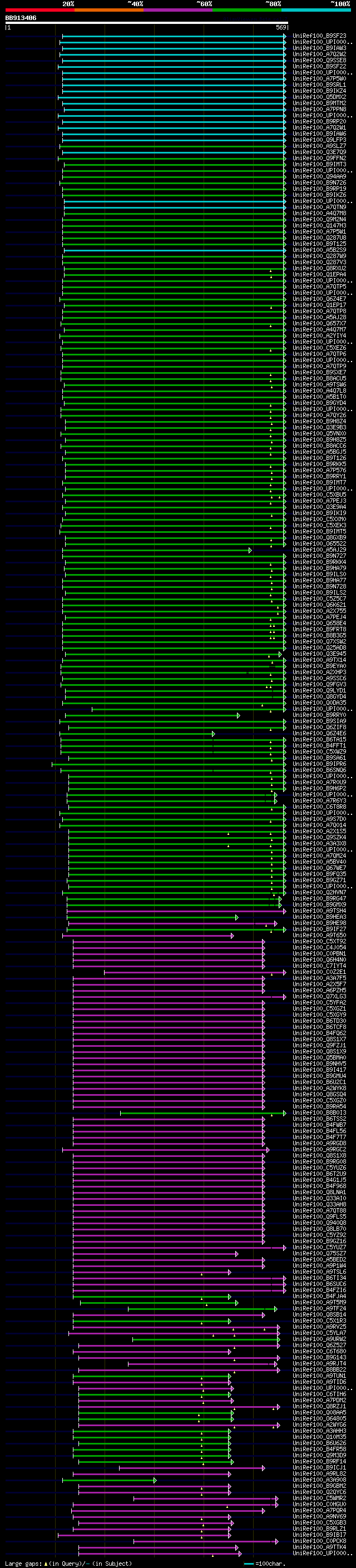Select label UniRef100_C0HGU0

(319, 1504)
